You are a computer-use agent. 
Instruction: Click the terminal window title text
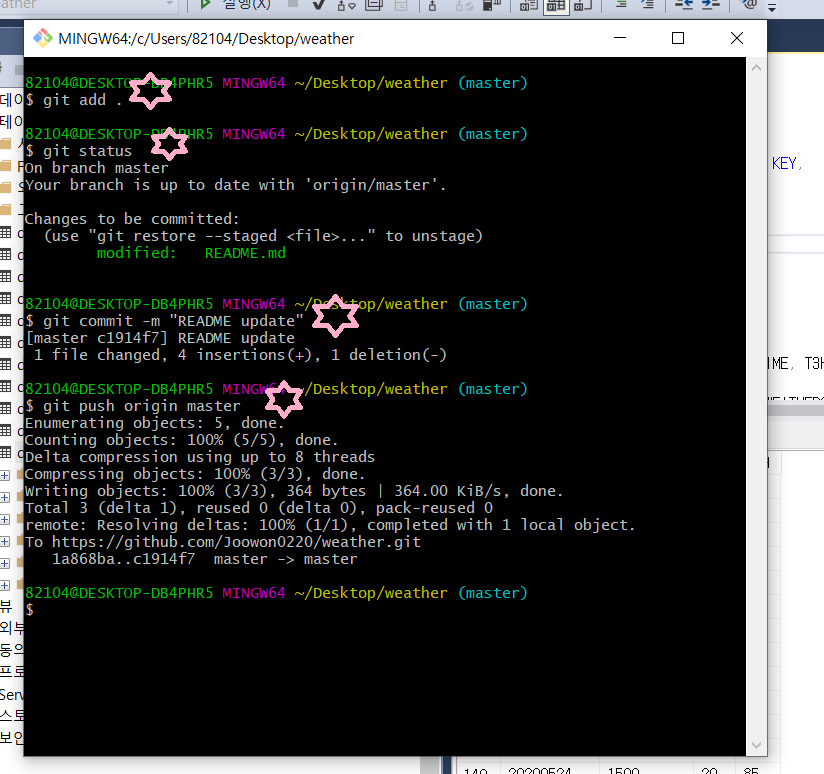(206, 39)
